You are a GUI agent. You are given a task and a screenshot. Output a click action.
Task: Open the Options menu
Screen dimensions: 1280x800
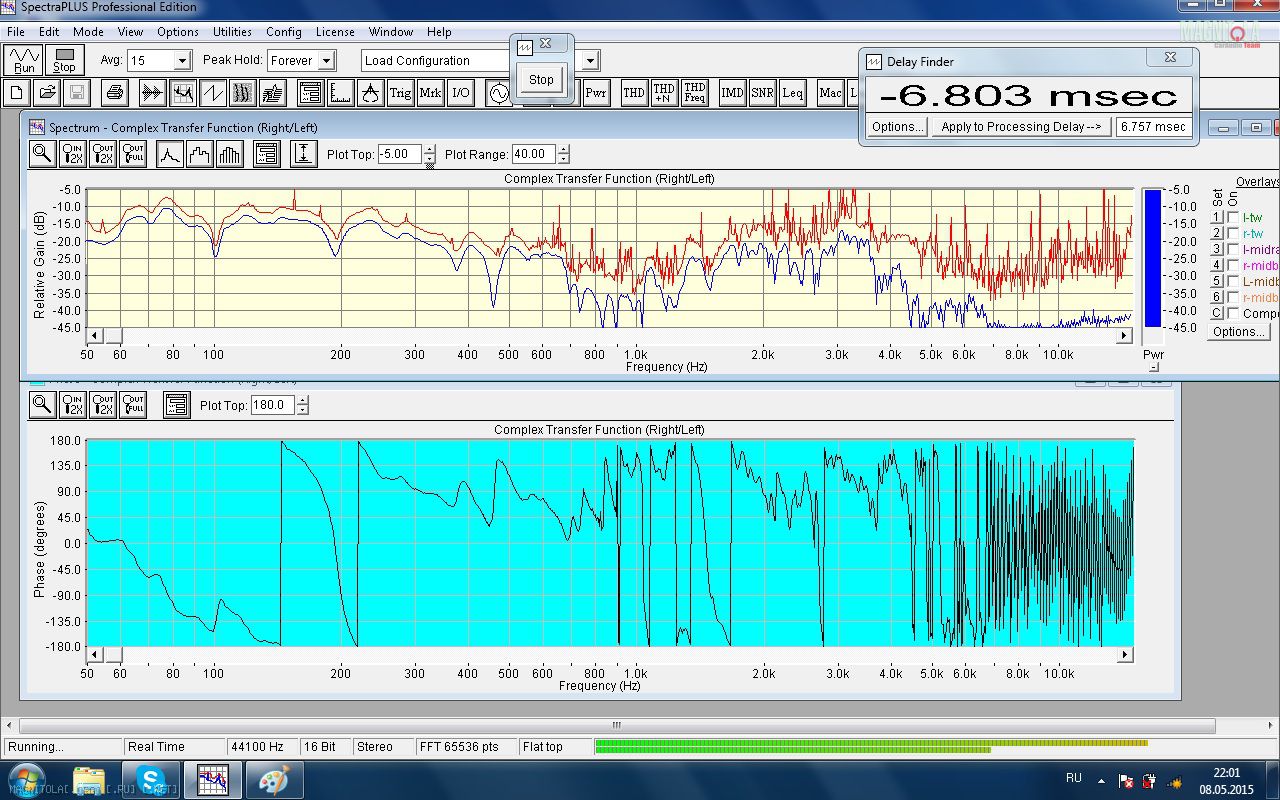click(x=178, y=32)
